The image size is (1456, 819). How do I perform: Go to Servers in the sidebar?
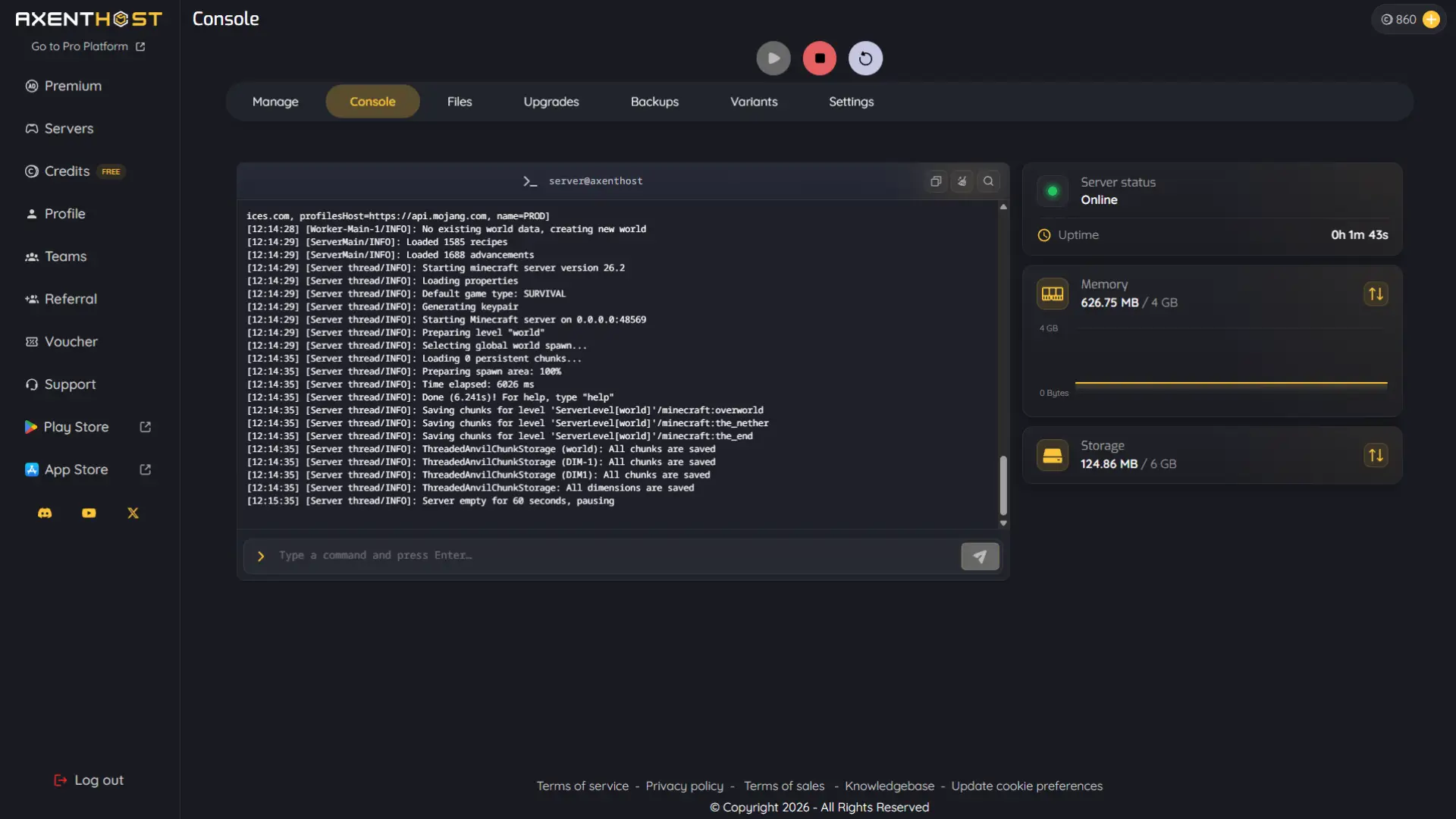tap(59, 129)
